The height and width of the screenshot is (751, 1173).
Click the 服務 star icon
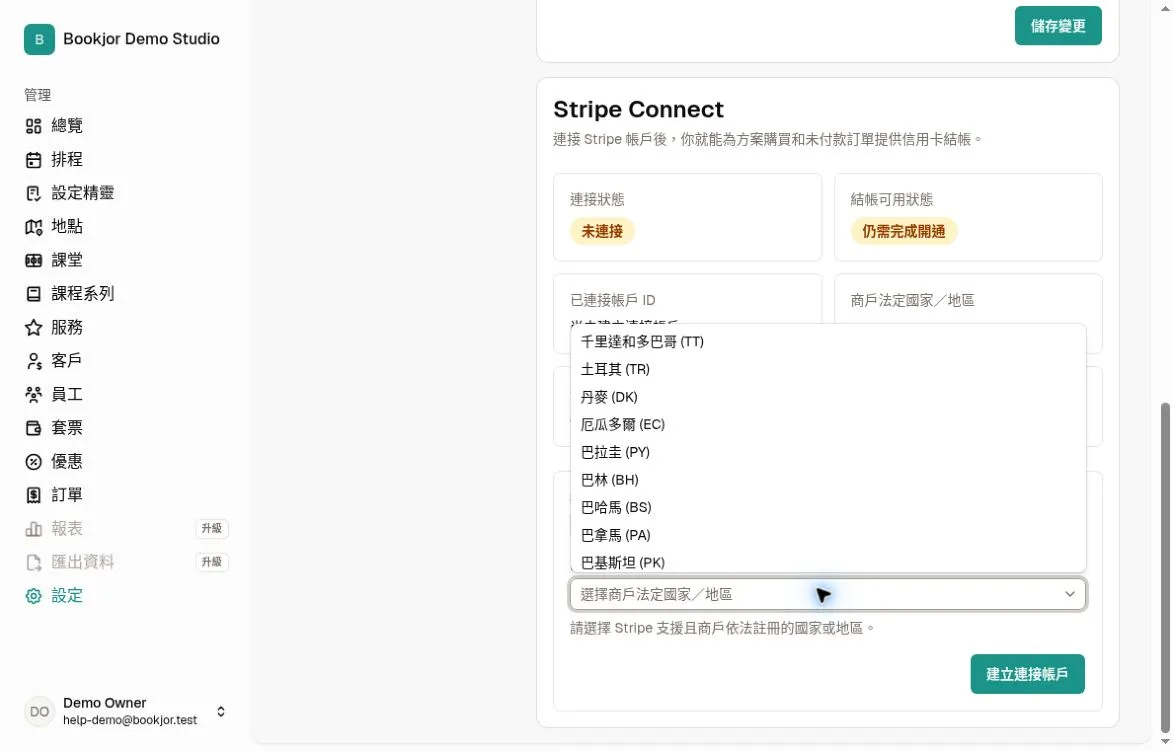click(x=33, y=328)
